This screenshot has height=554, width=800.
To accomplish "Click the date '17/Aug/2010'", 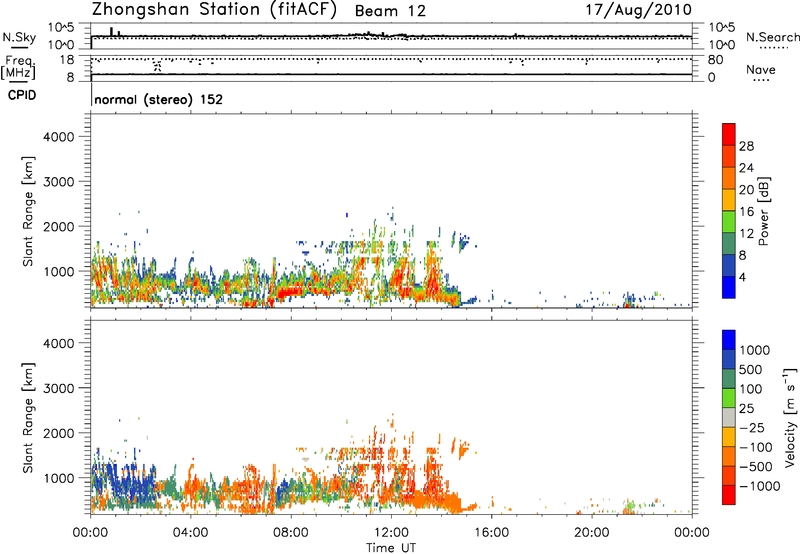I will coord(638,10).
